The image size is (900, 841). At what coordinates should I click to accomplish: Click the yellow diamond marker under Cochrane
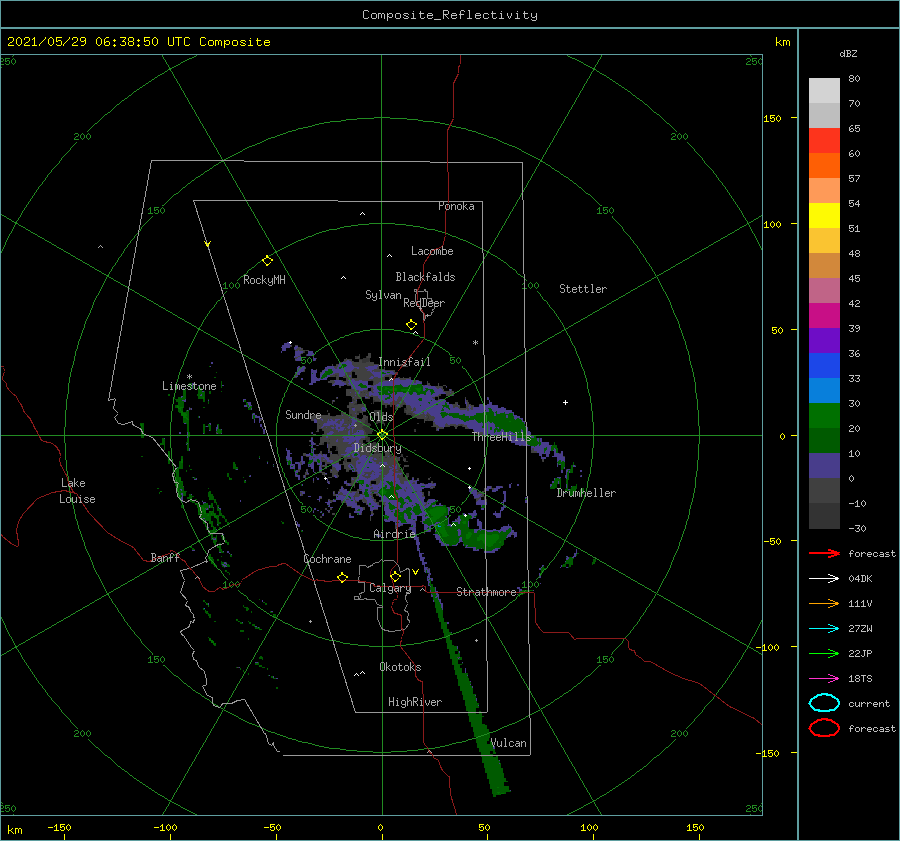343,578
